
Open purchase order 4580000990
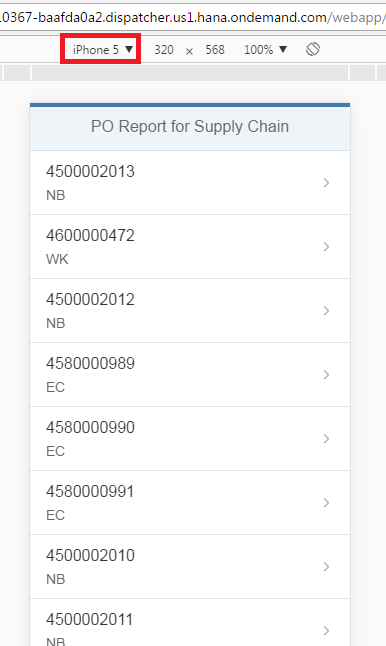point(190,439)
